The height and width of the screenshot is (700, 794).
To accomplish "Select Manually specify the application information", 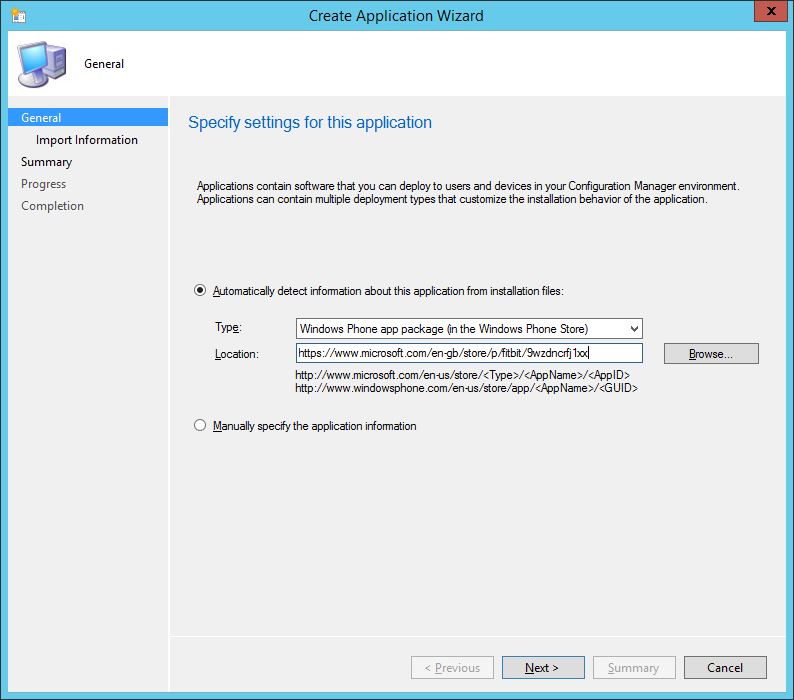I will click(200, 425).
